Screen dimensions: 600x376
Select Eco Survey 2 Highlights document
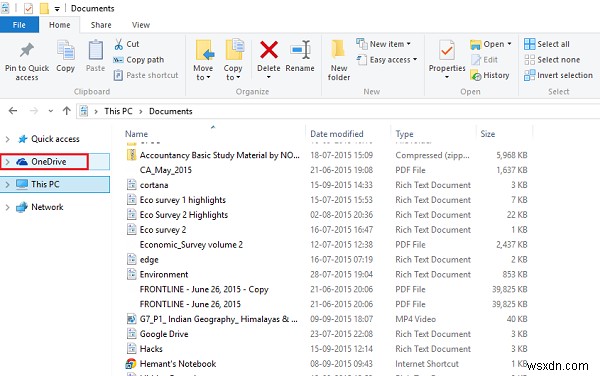click(x=184, y=215)
